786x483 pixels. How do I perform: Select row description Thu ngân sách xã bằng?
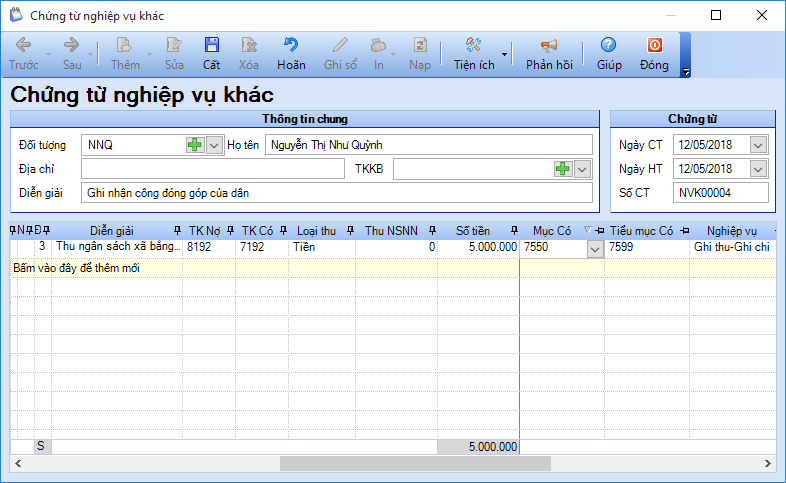point(118,247)
